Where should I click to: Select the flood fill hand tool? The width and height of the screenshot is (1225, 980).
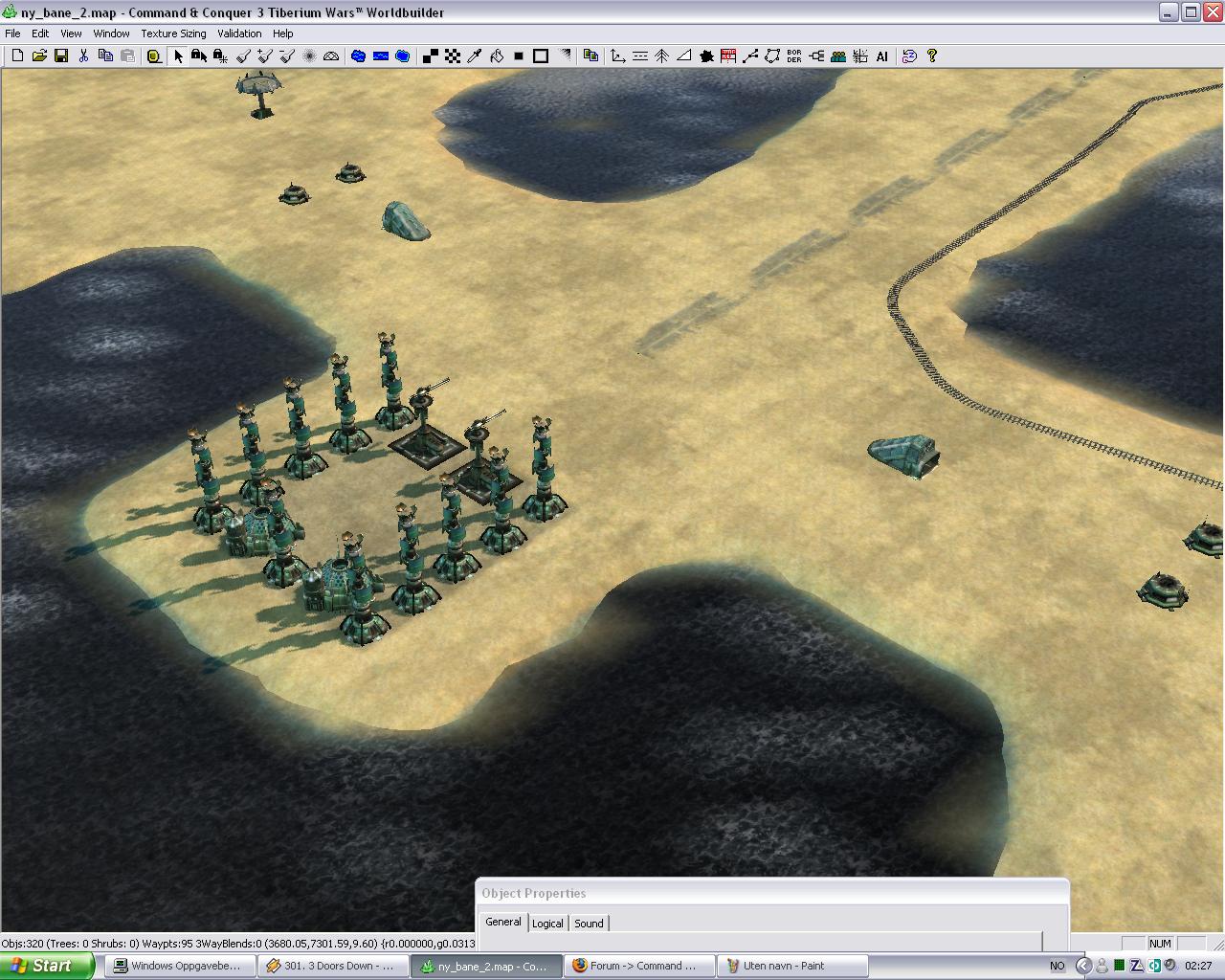tap(497, 56)
